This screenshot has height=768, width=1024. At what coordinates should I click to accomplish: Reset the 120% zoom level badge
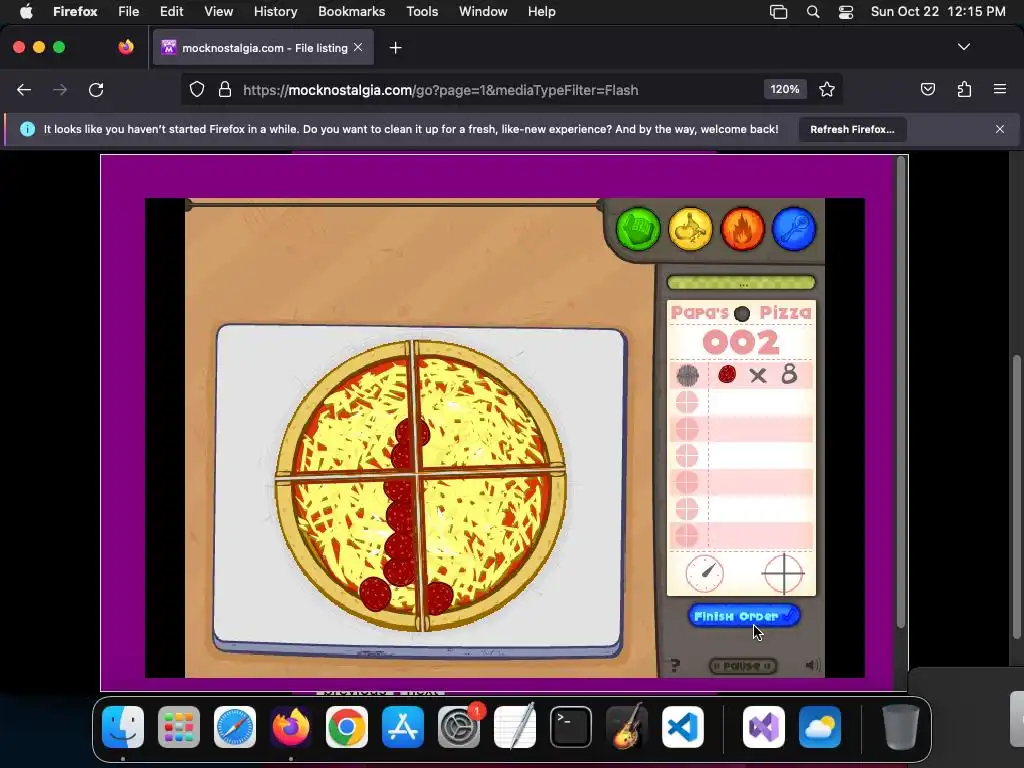pyautogui.click(x=784, y=89)
